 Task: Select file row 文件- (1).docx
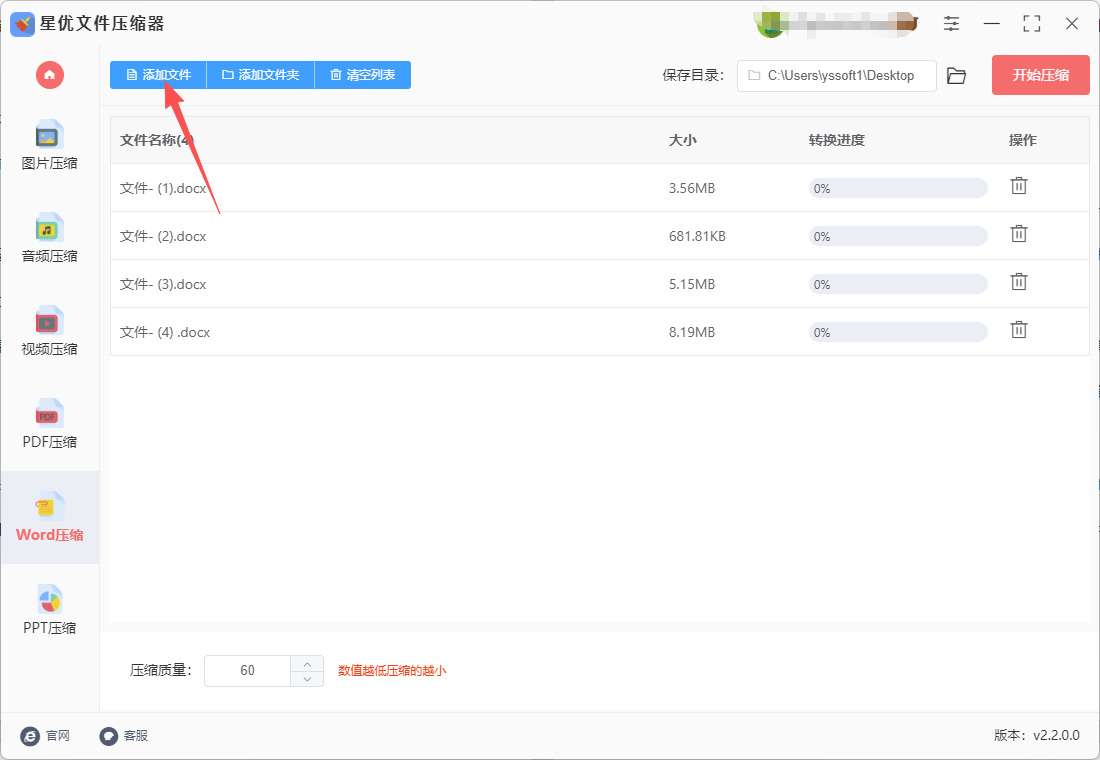(600, 188)
